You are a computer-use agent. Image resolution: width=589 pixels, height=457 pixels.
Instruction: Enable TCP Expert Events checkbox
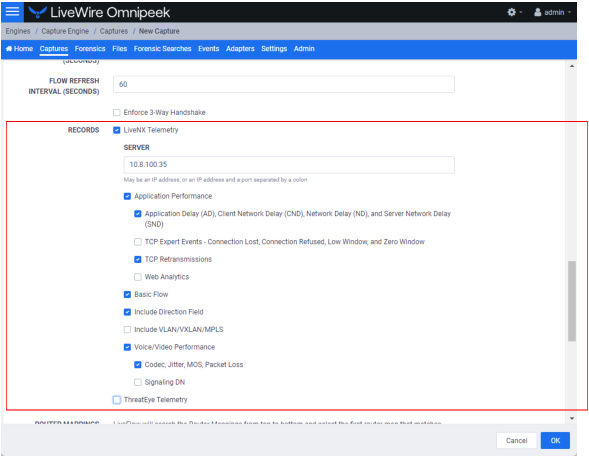138,242
